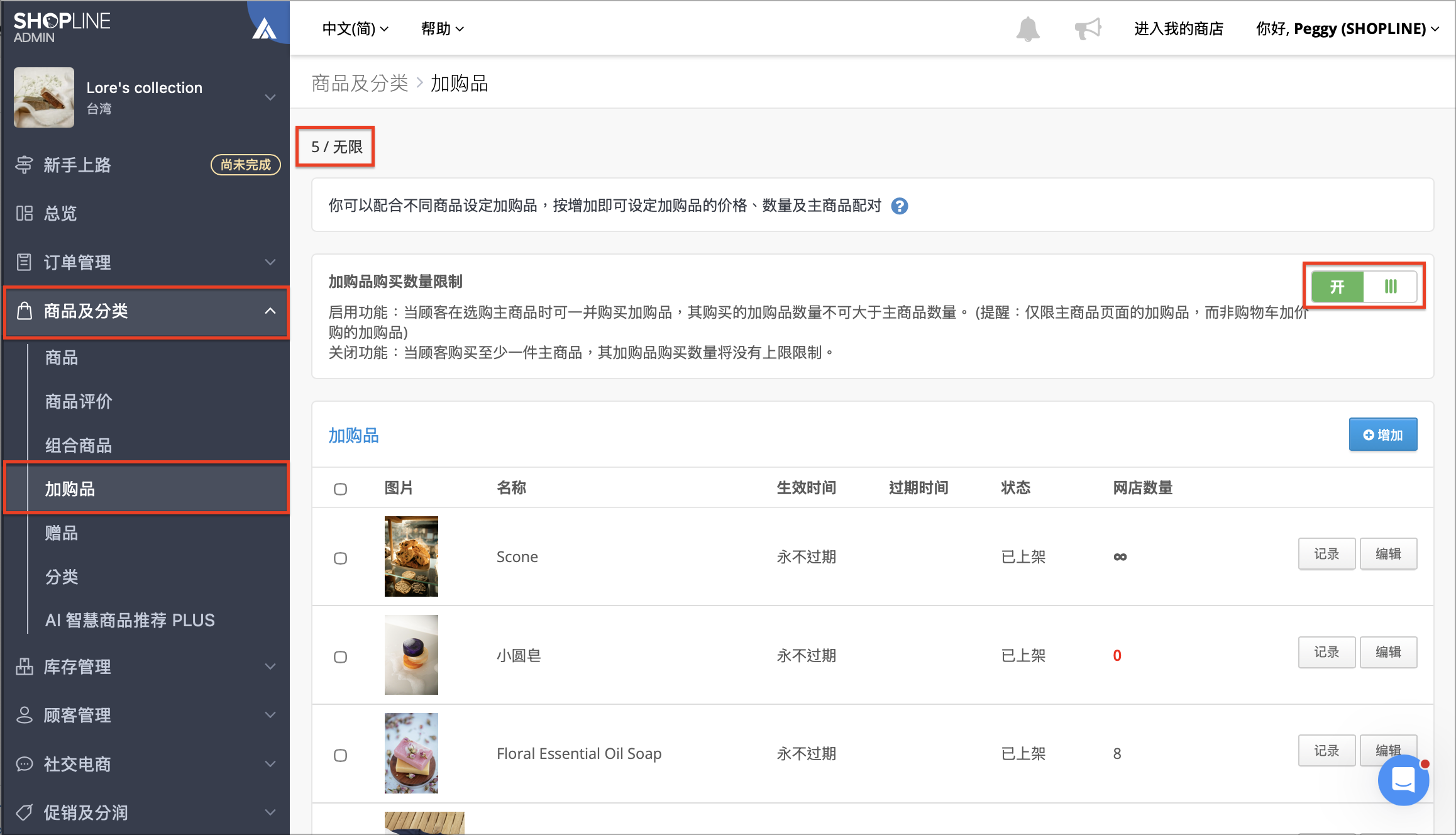Click the megaphone announcements icon
The width and height of the screenshot is (1456, 835).
pyautogui.click(x=1088, y=29)
